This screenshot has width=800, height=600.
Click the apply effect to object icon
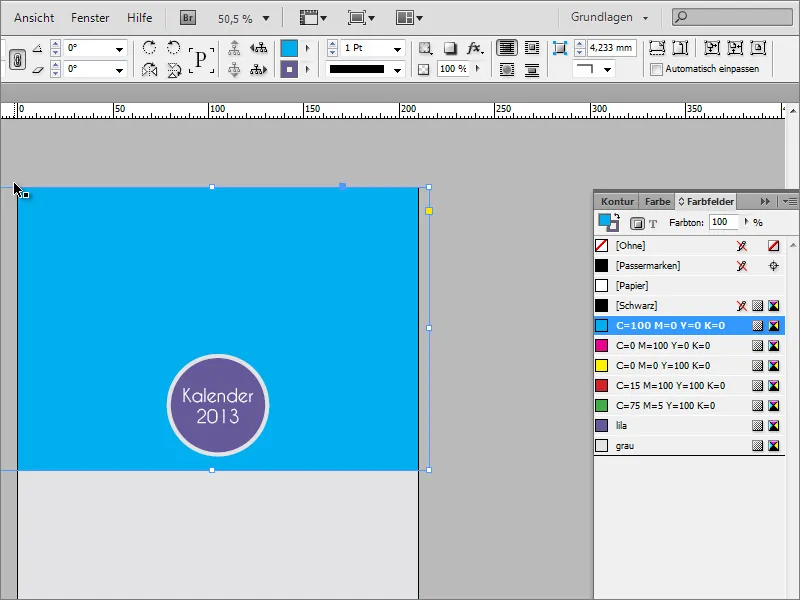pyautogui.click(x=424, y=48)
